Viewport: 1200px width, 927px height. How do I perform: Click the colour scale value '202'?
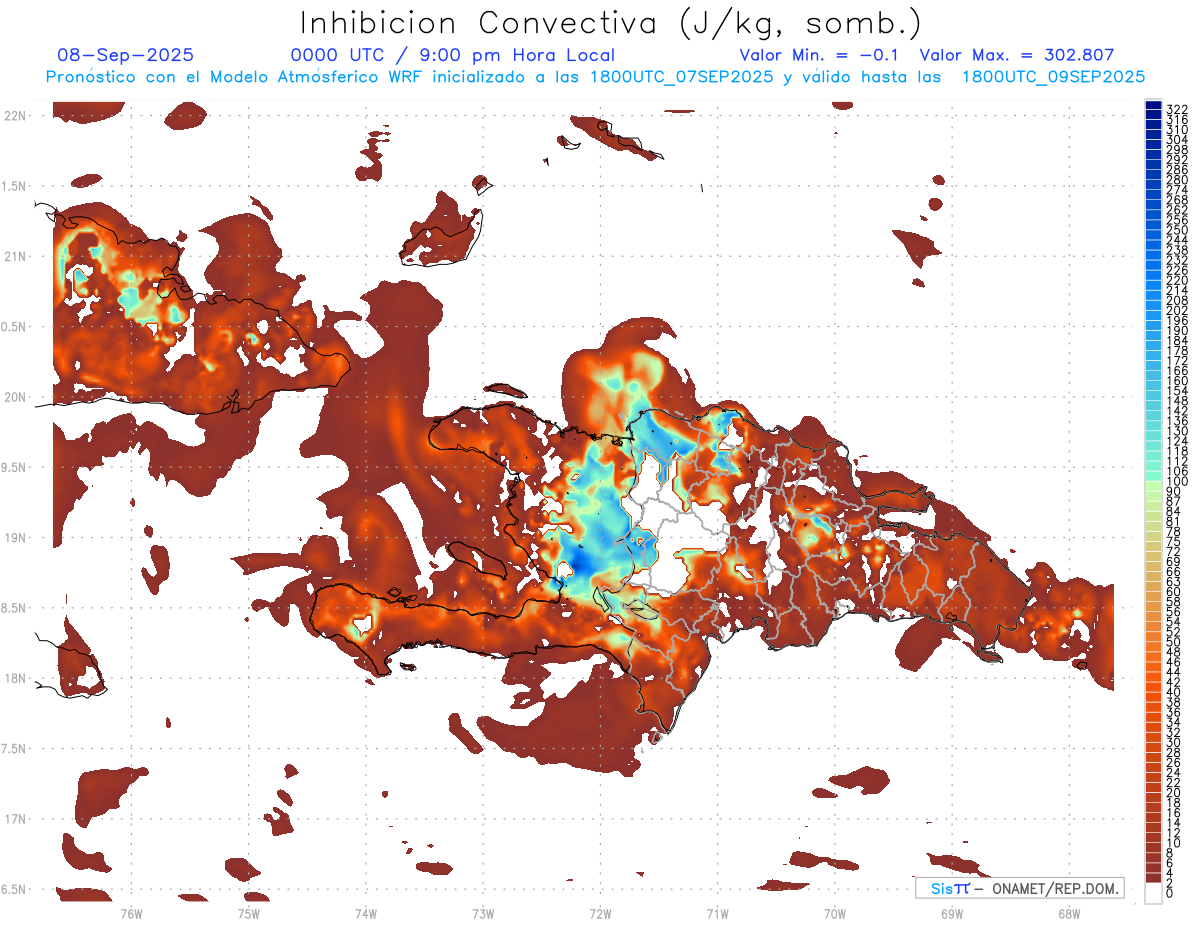[1177, 310]
